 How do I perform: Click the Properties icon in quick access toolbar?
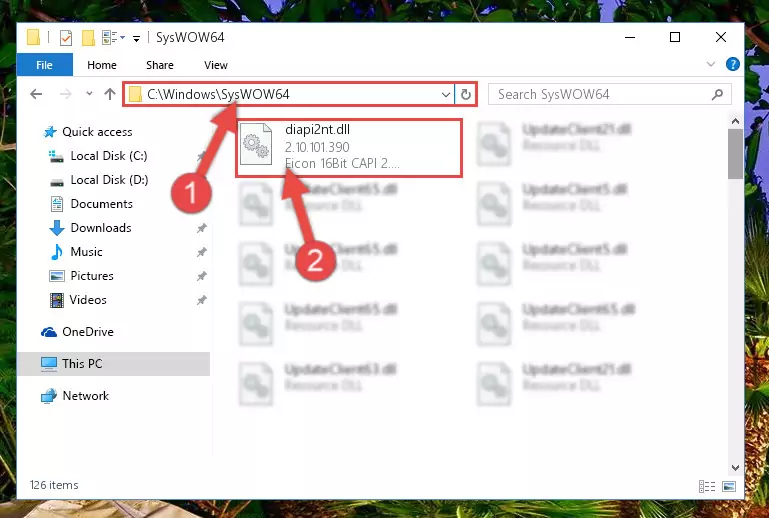coord(66,37)
